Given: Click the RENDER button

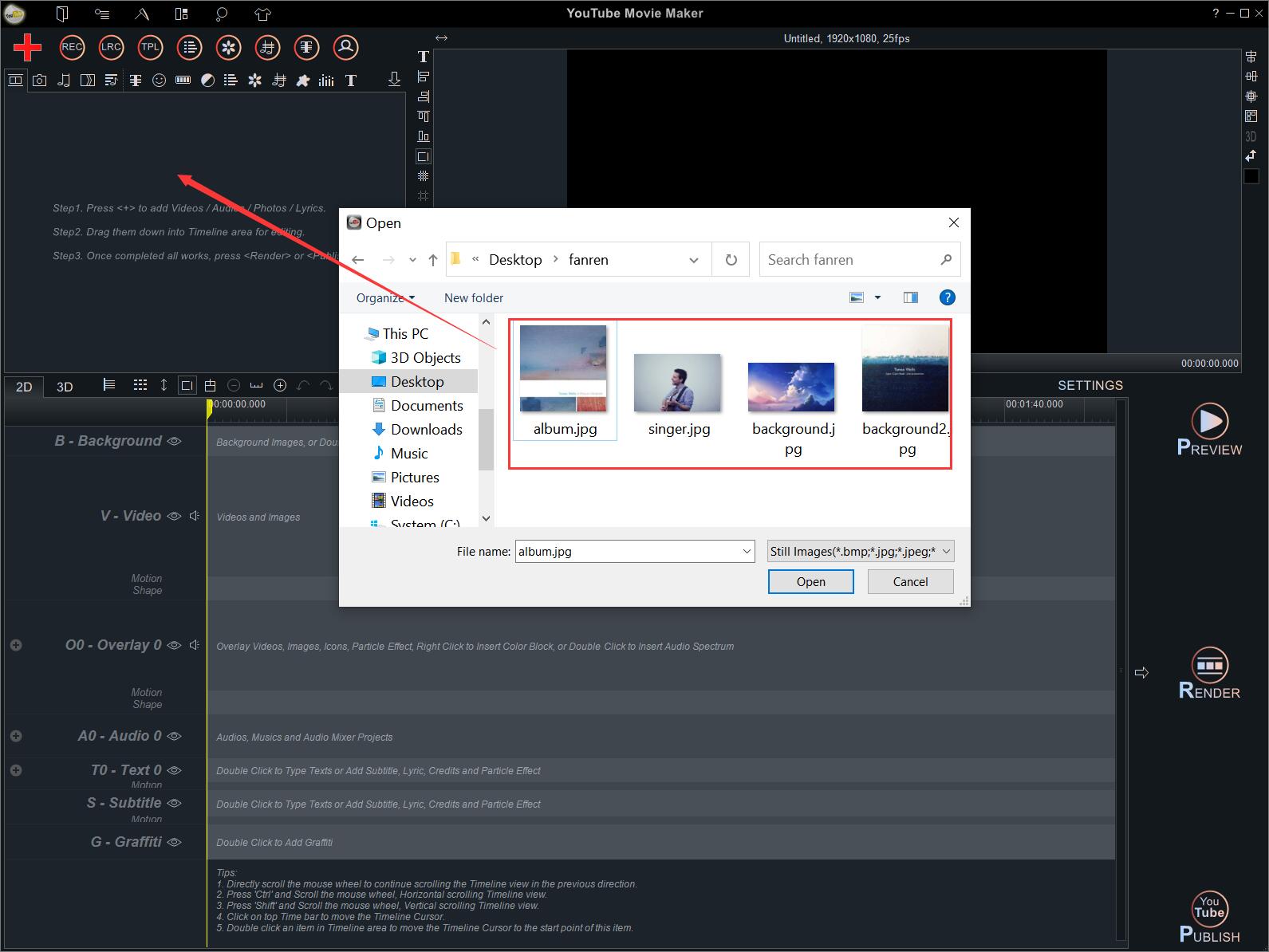Looking at the screenshot, I should tap(1210, 674).
